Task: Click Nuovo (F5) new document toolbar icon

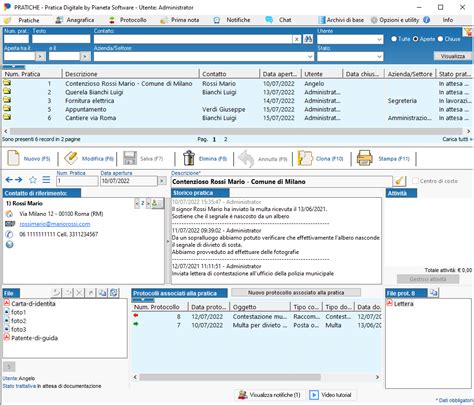Action: click(13, 158)
